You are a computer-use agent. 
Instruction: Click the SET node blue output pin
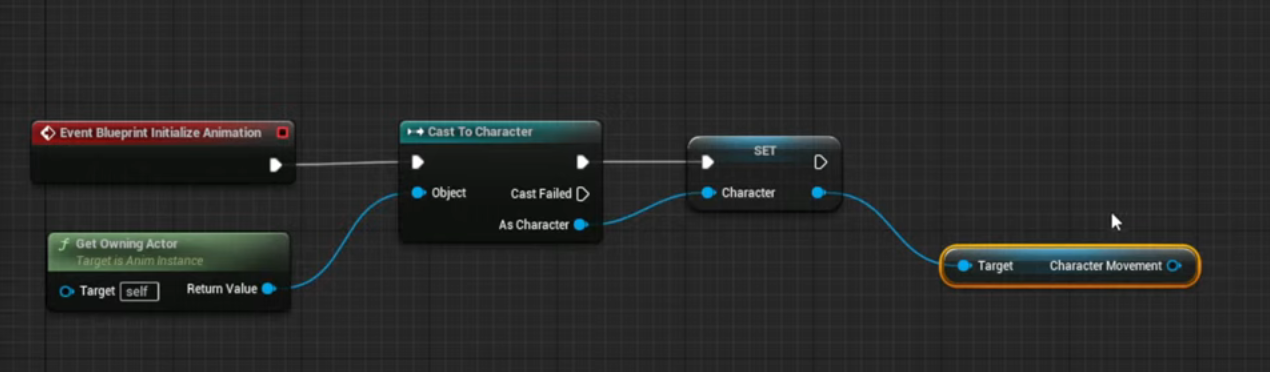pos(818,193)
